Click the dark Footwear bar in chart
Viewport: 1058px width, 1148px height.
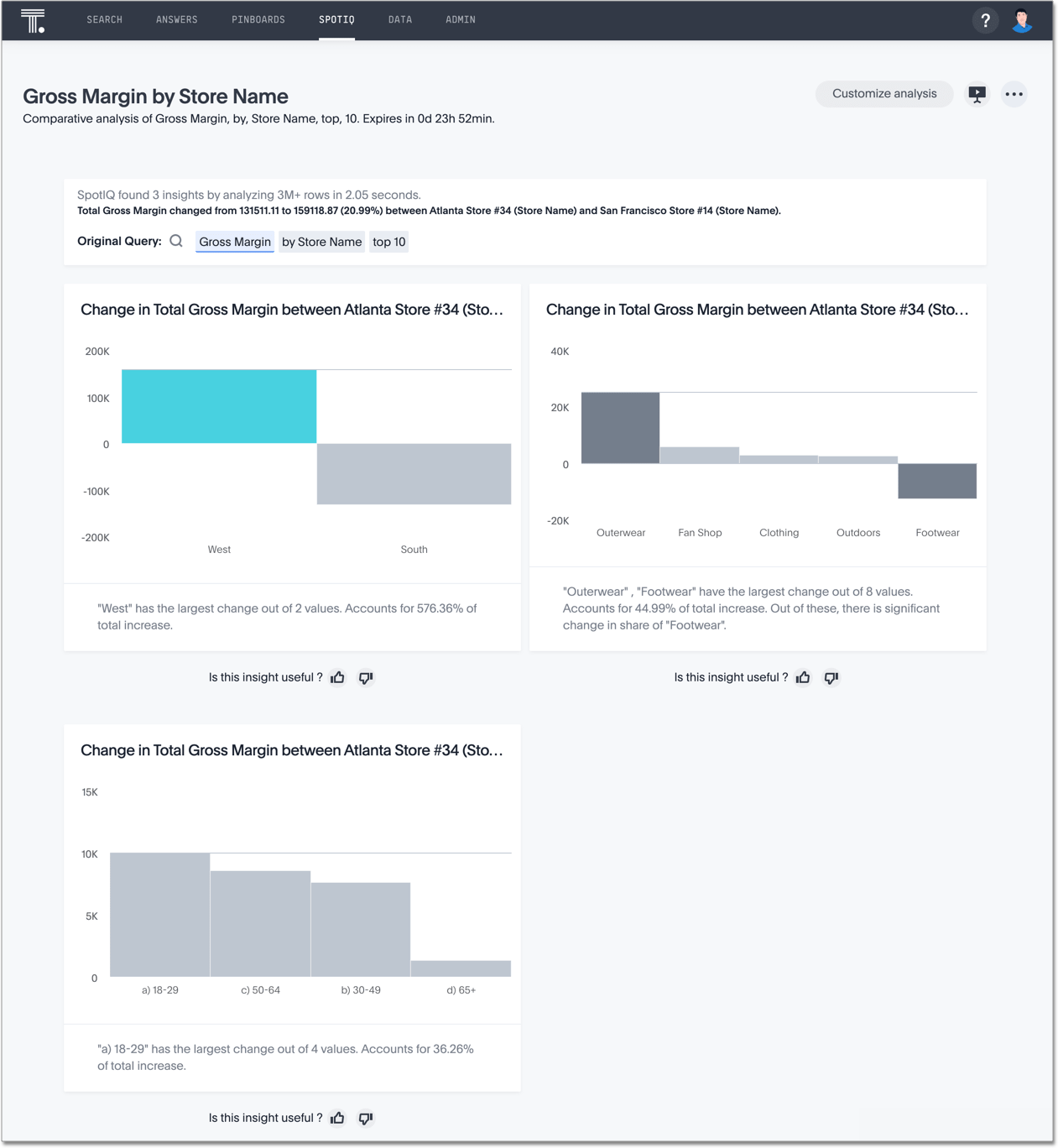click(x=937, y=481)
